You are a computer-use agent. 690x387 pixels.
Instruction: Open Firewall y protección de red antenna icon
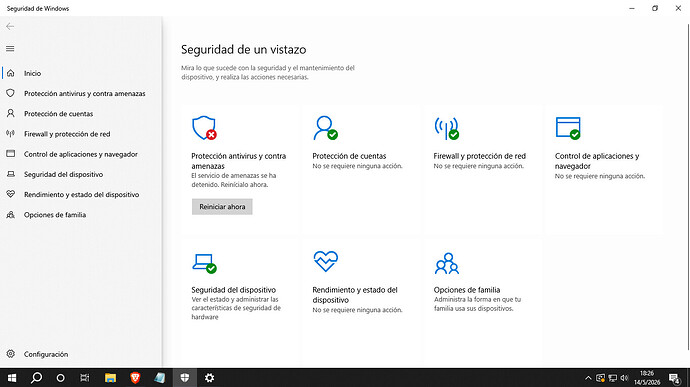[446, 128]
